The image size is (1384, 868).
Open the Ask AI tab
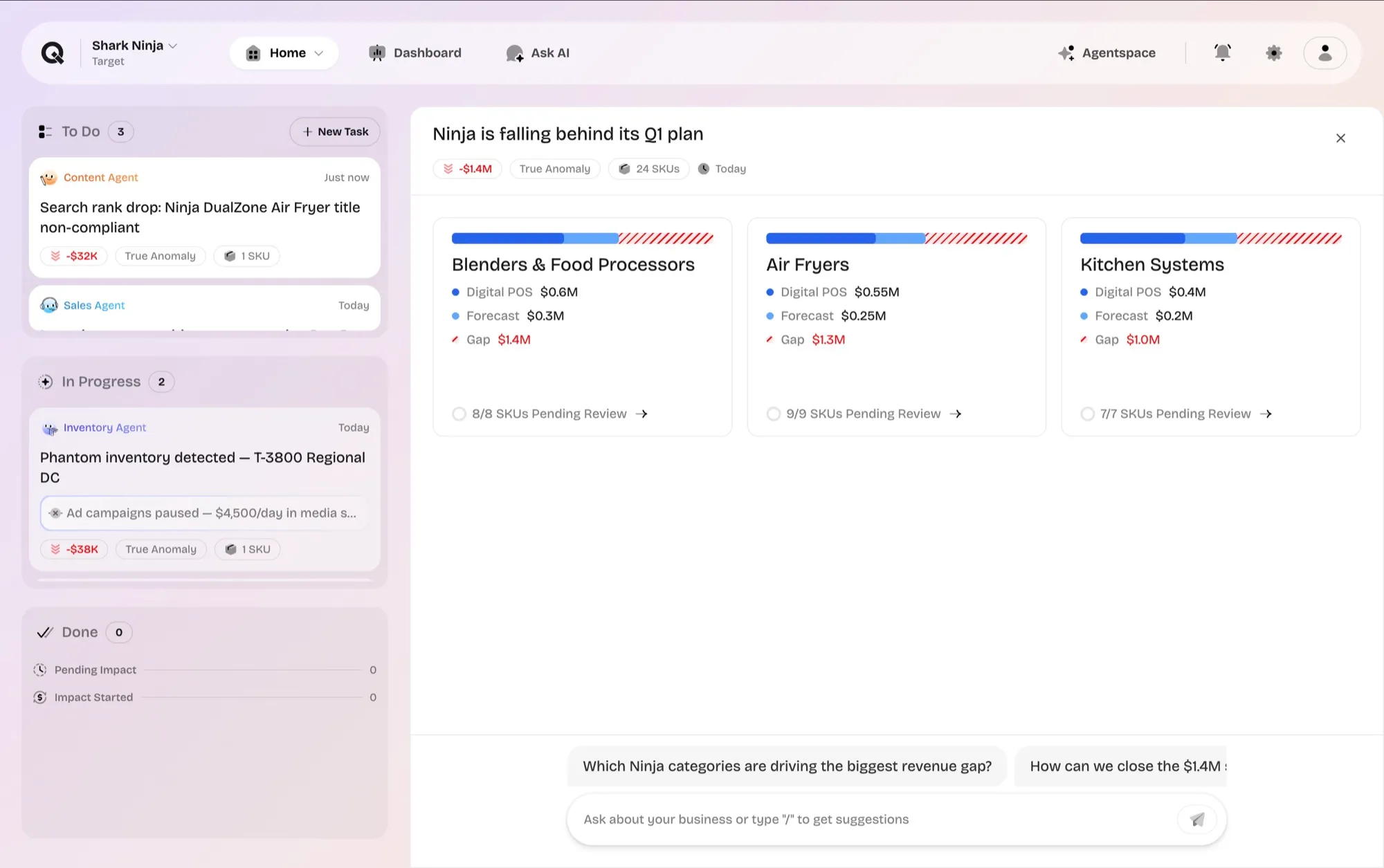tap(538, 53)
